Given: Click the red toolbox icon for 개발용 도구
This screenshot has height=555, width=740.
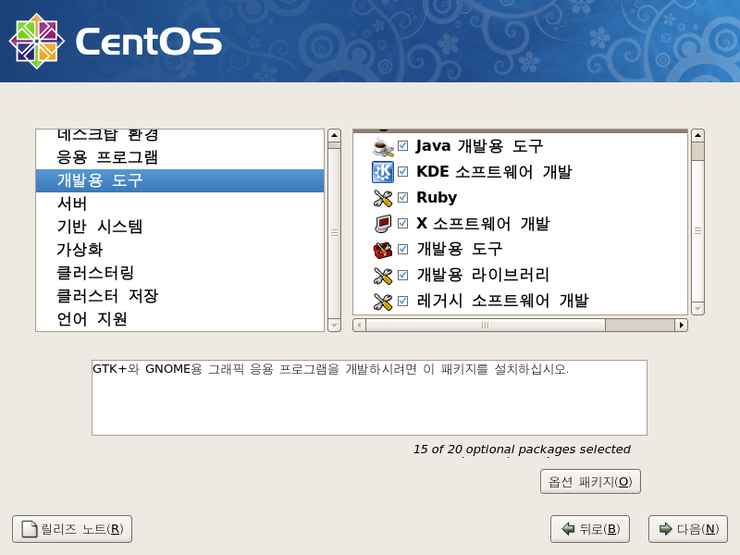Looking at the screenshot, I should coord(383,249).
